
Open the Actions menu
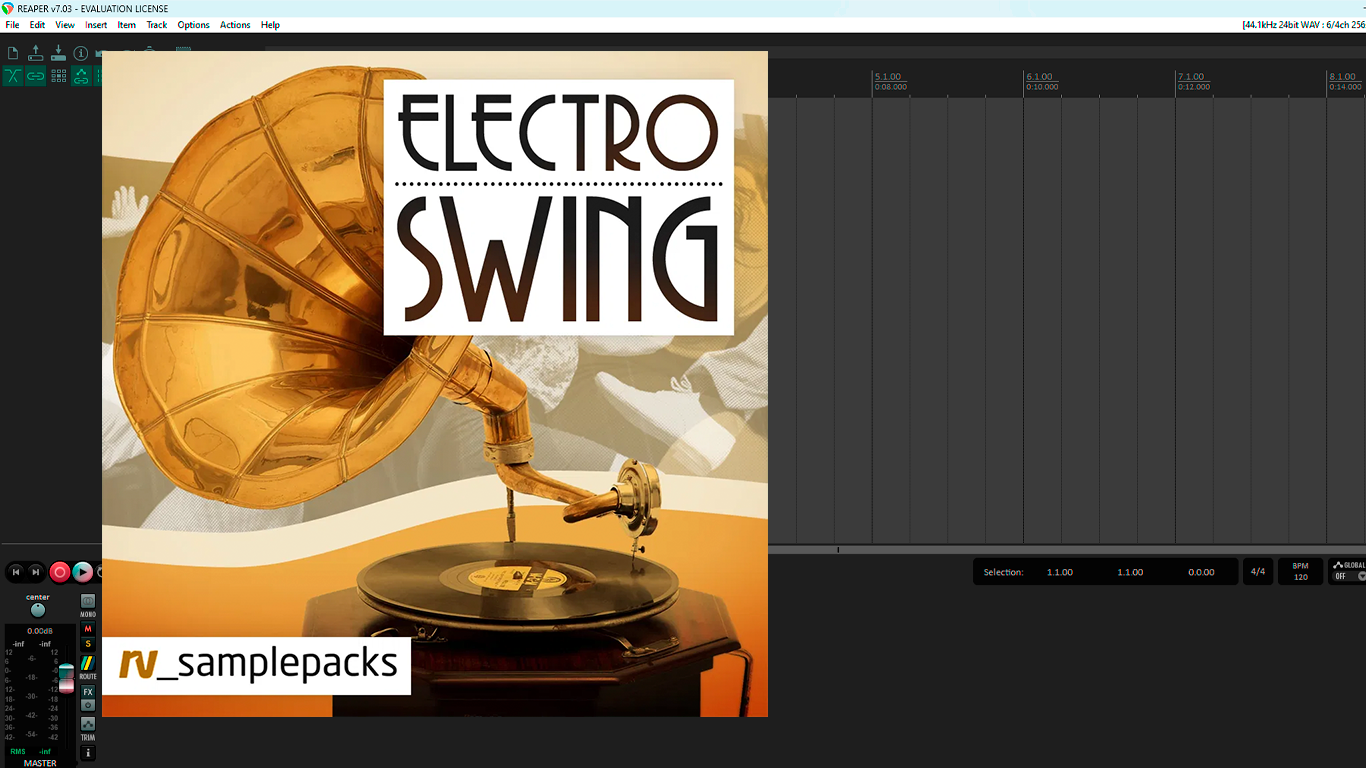(x=235, y=25)
